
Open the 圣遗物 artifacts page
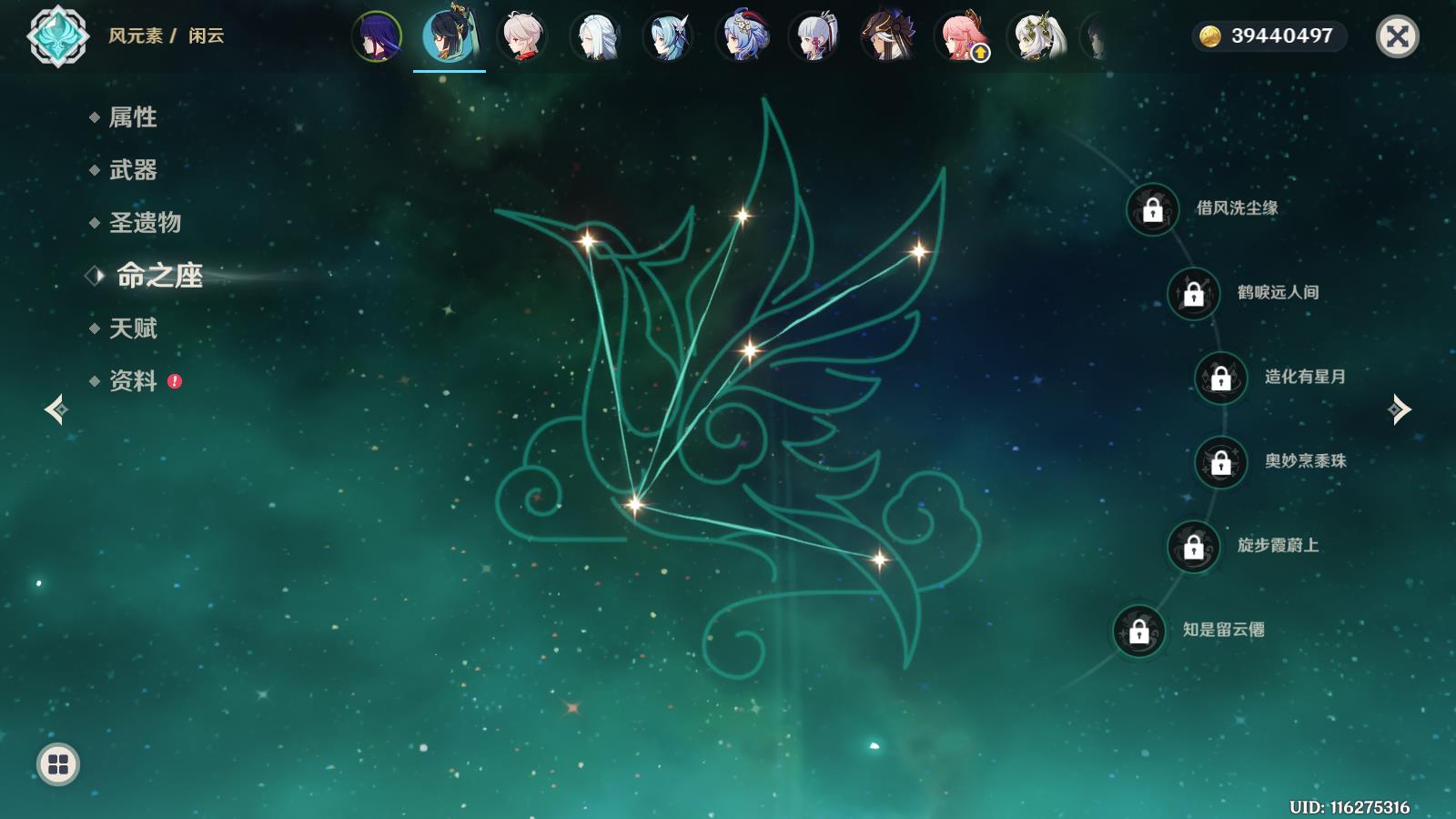145,222
